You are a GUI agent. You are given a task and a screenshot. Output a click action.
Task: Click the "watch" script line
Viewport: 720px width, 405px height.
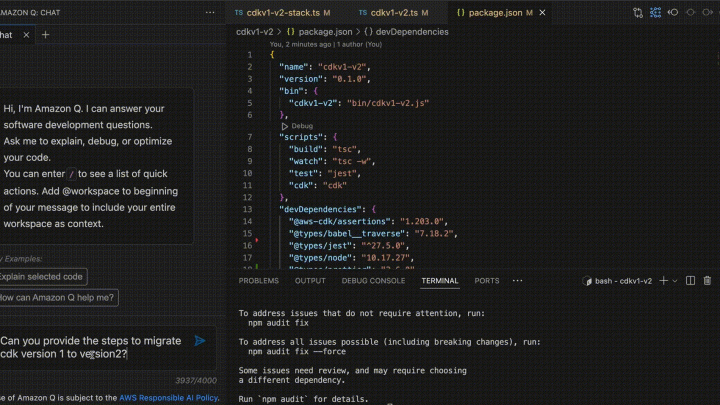[x=332, y=161]
